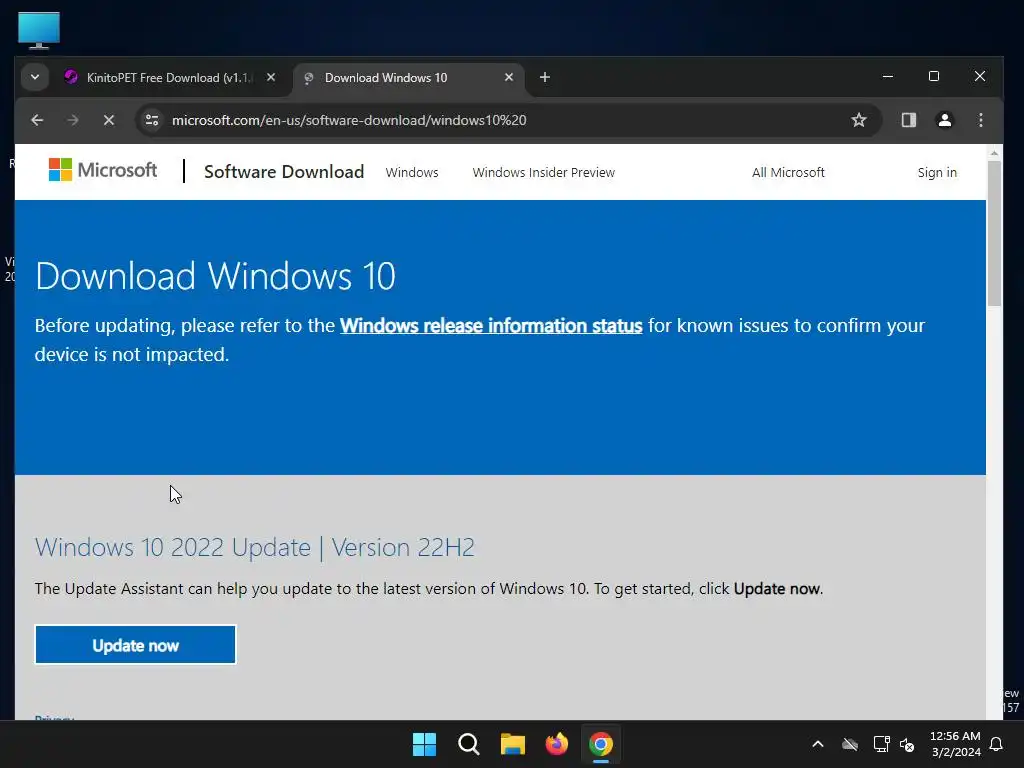This screenshot has width=1024, height=768.
Task: Click the Windows 10 2022 Update heading
Action: click(x=255, y=547)
